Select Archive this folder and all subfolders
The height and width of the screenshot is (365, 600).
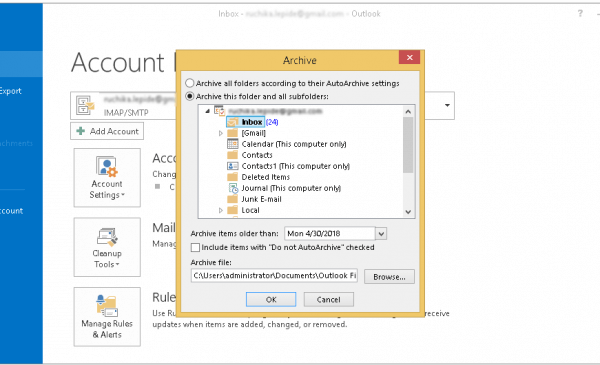(190, 96)
